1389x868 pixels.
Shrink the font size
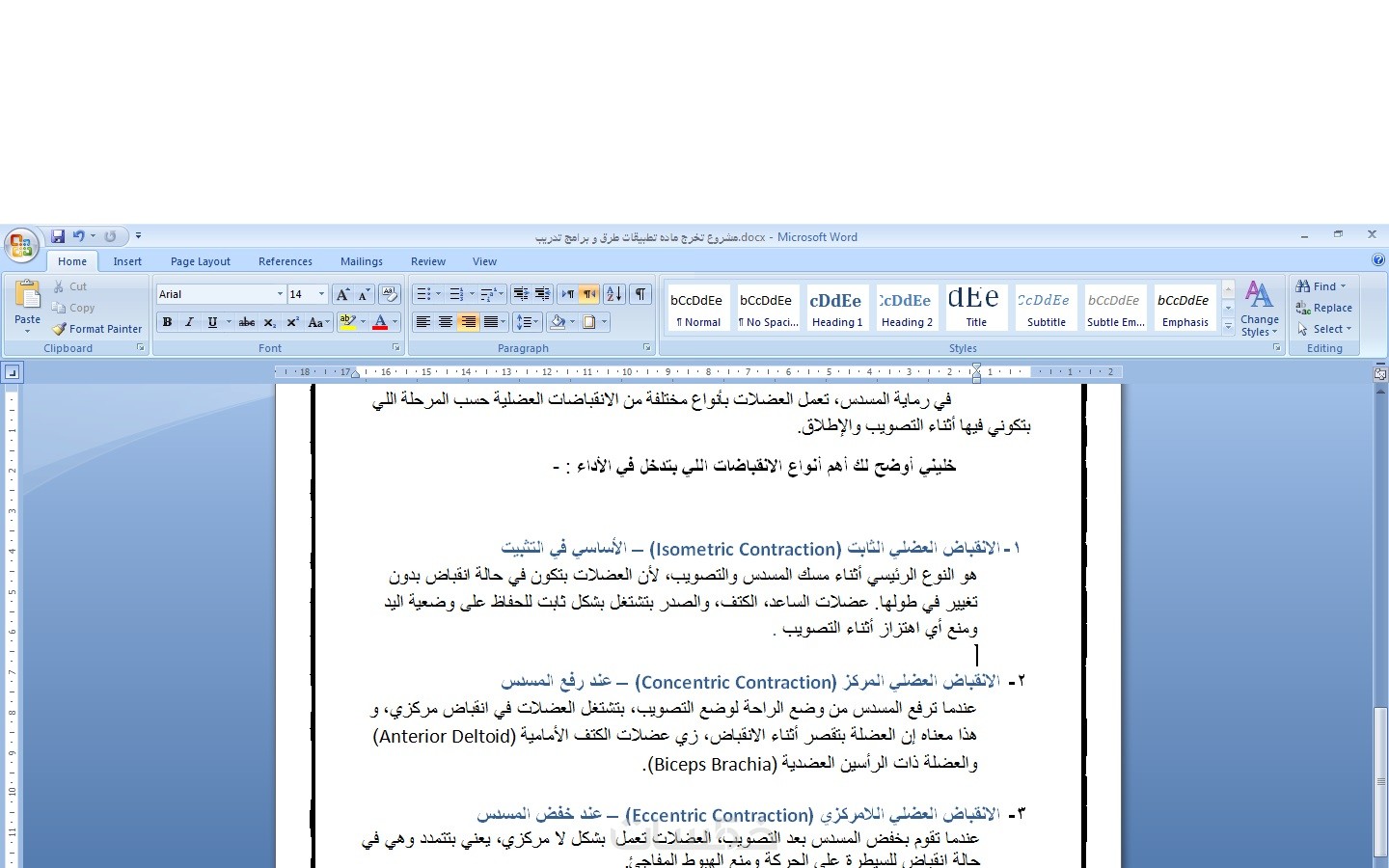[x=364, y=294]
